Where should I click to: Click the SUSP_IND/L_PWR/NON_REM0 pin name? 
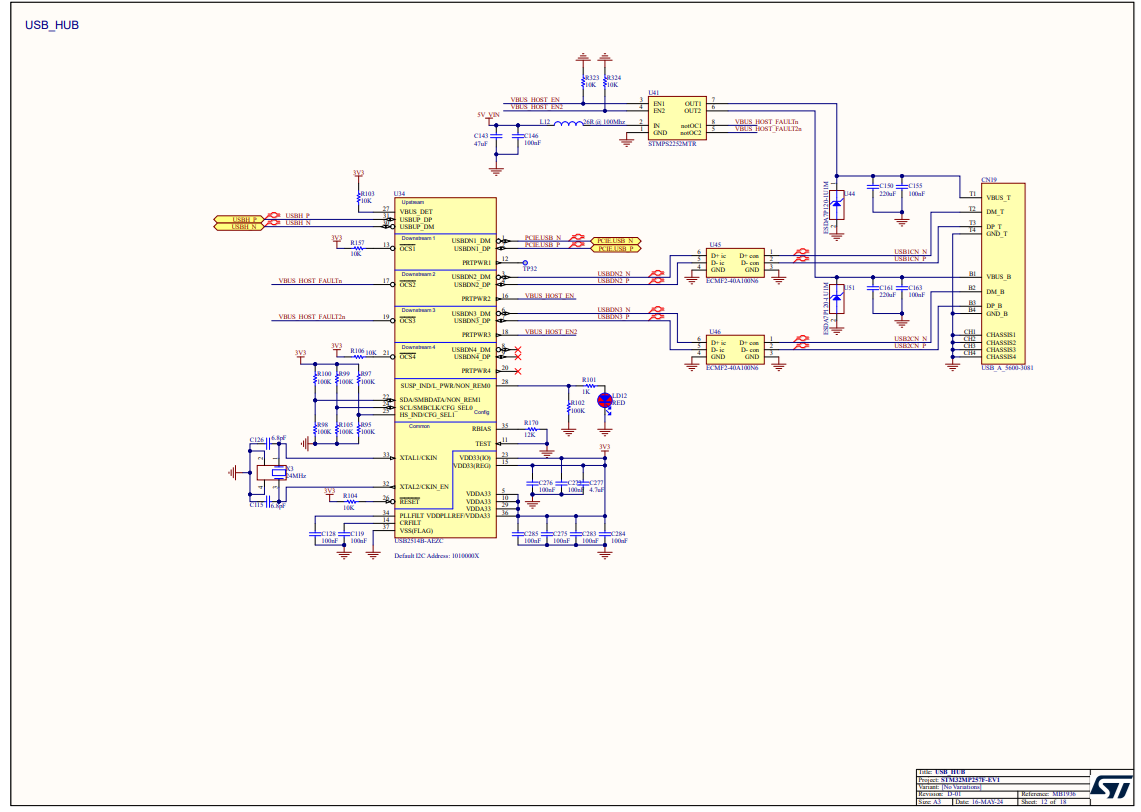tap(445, 386)
